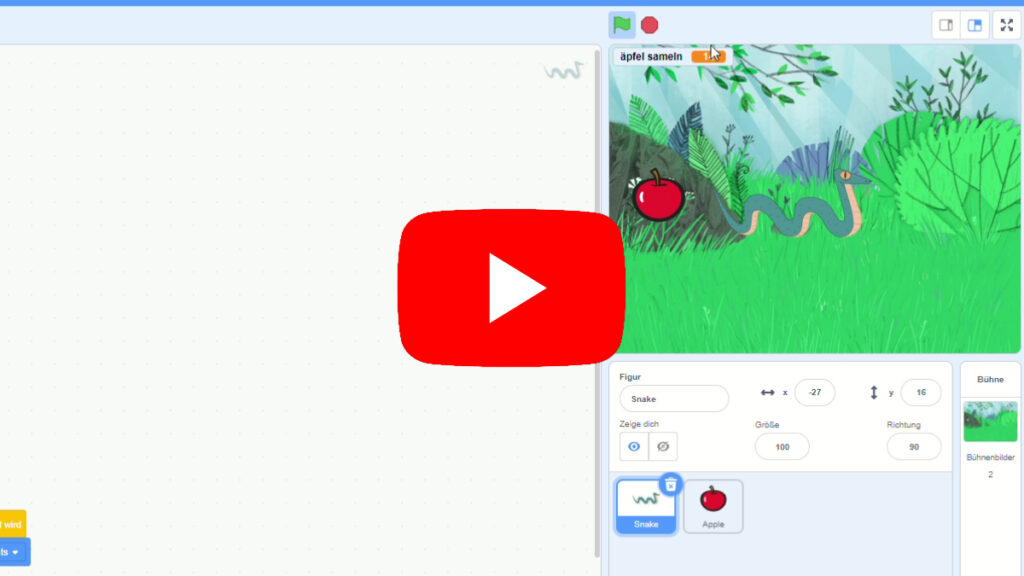
Task: Click the green flag to start
Action: pyautogui.click(x=621, y=25)
